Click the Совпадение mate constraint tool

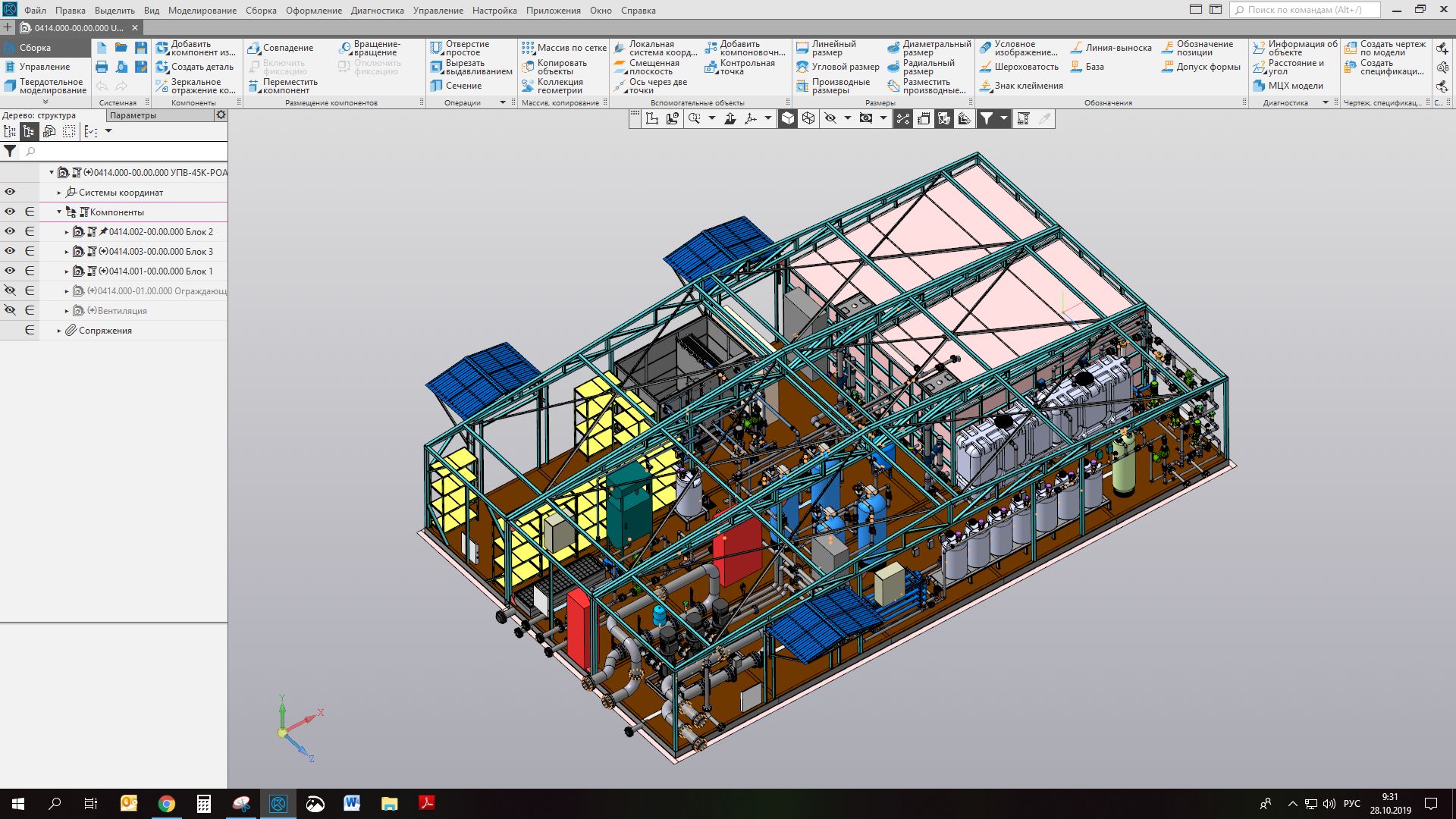pos(281,48)
